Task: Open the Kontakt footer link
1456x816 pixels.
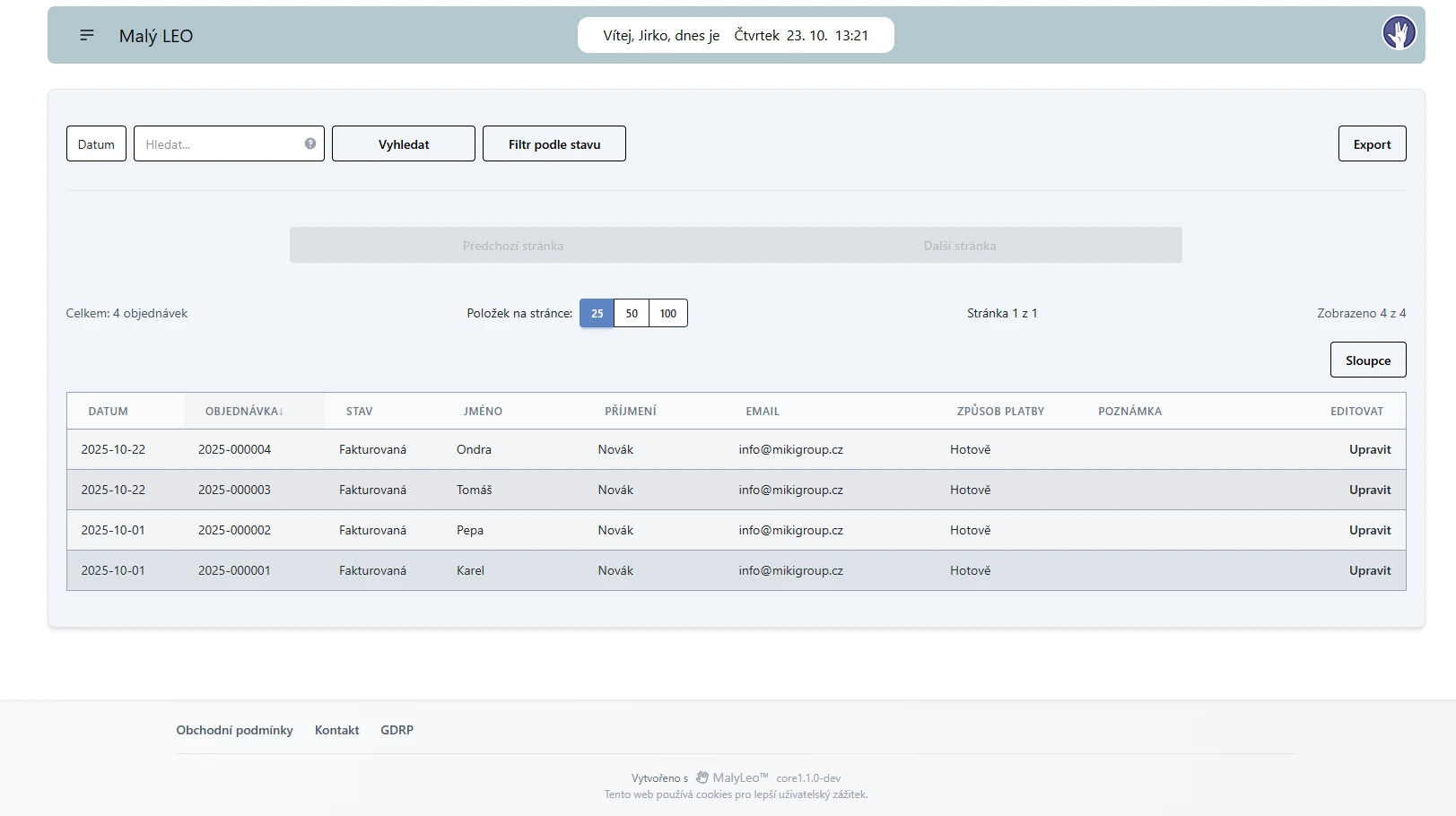Action: (x=336, y=730)
